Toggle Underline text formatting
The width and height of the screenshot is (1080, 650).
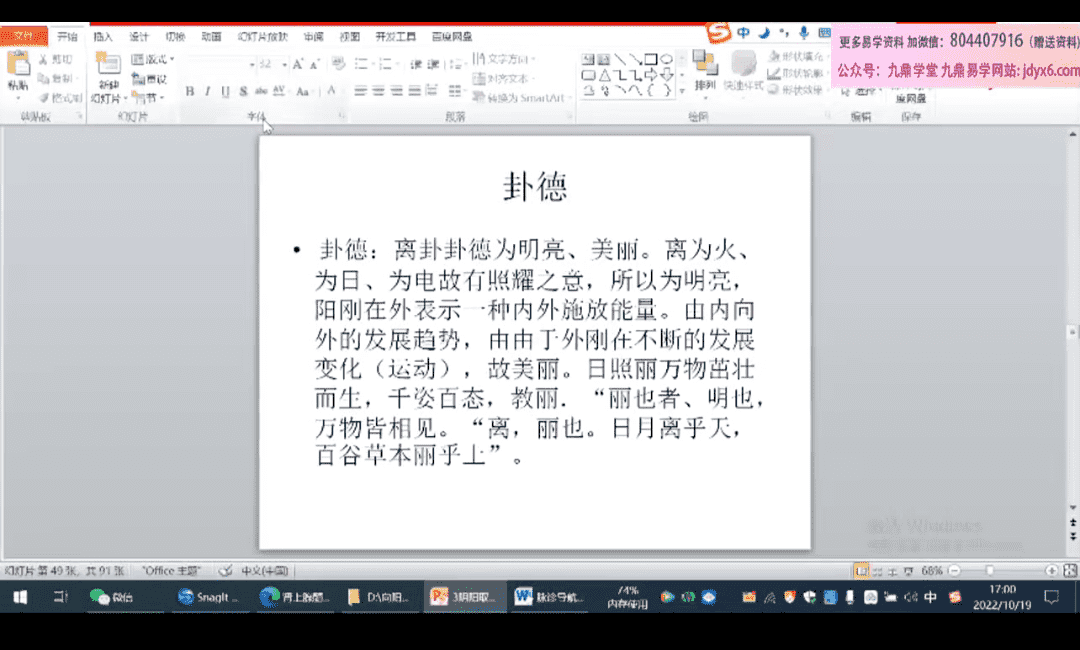coord(226,91)
